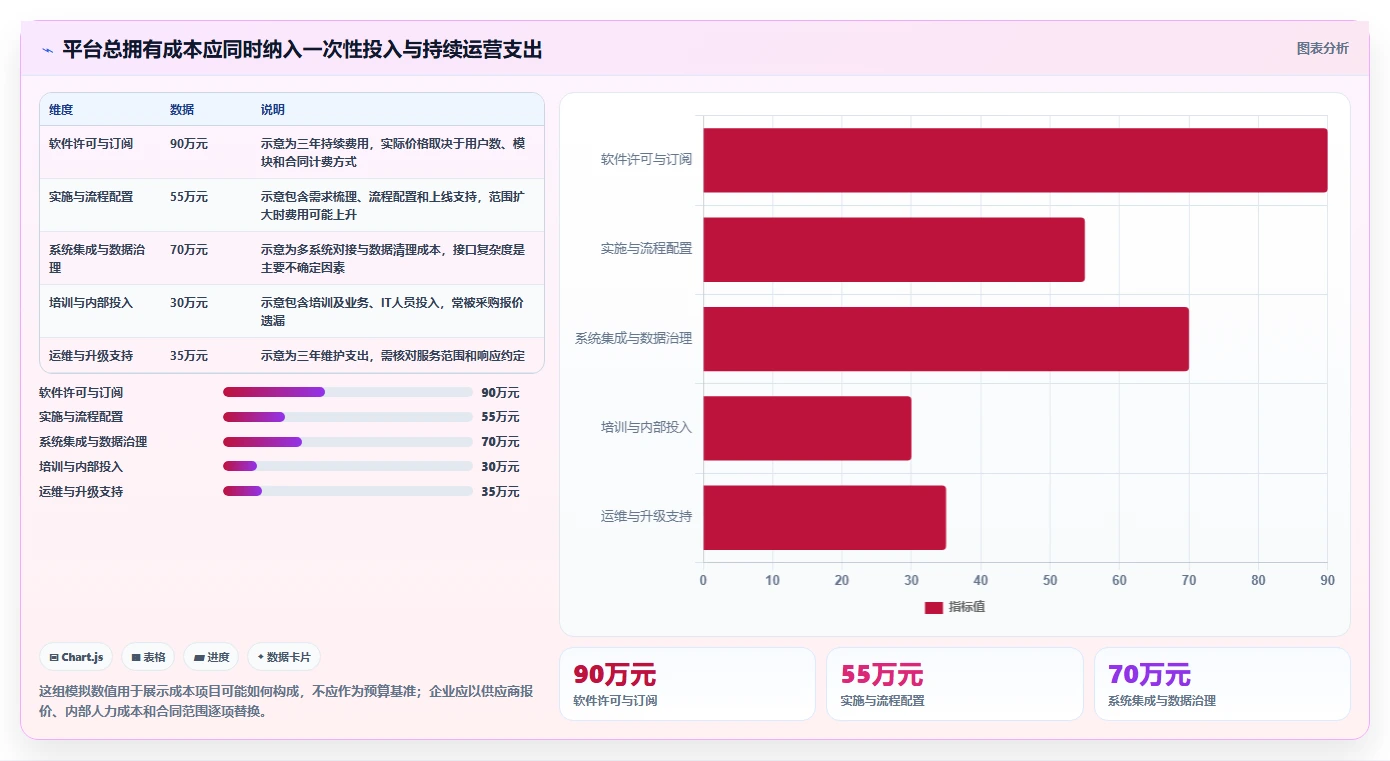The width and height of the screenshot is (1390, 761).
Task: Click the crimson legend color box
Action: (x=933, y=608)
